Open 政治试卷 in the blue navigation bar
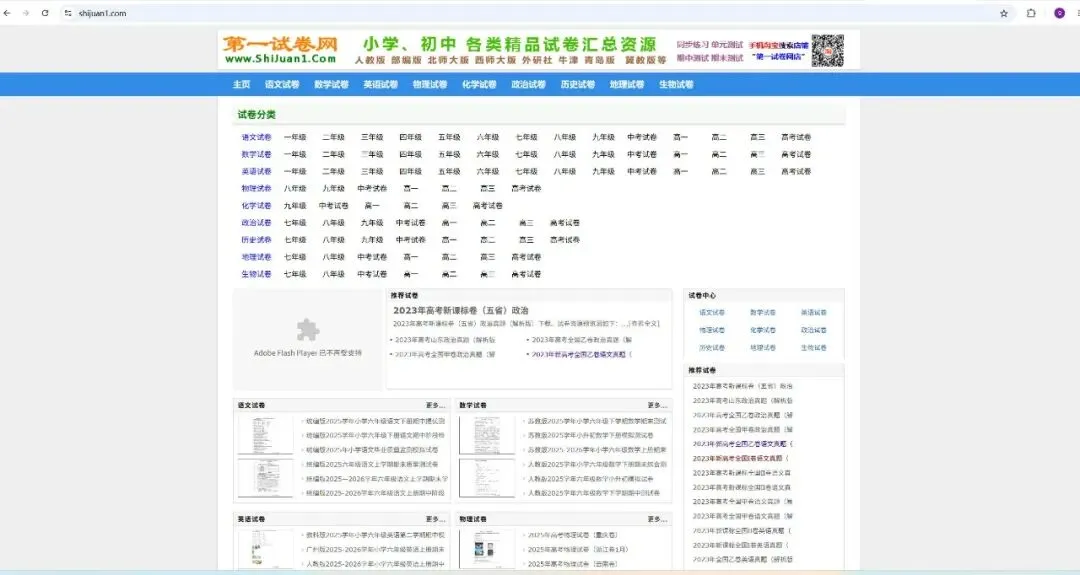Viewport: 1080px width, 575px height. (528, 84)
